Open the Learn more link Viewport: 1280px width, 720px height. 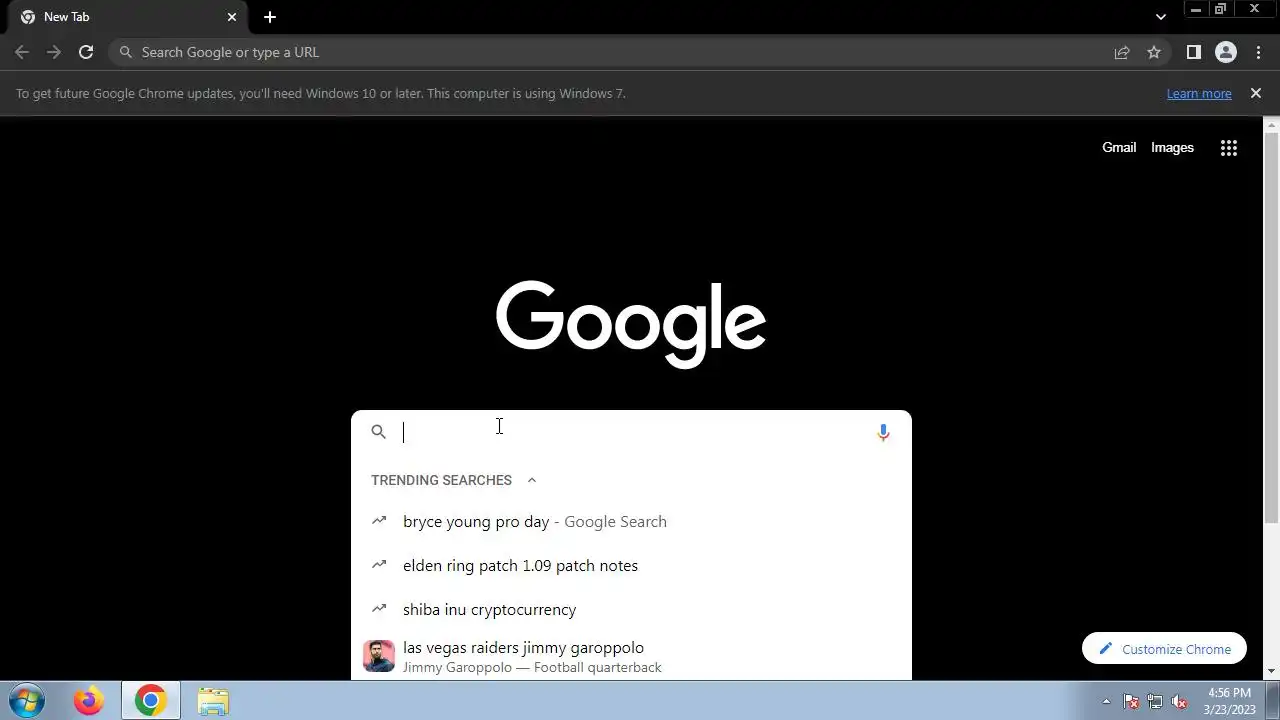click(1199, 93)
